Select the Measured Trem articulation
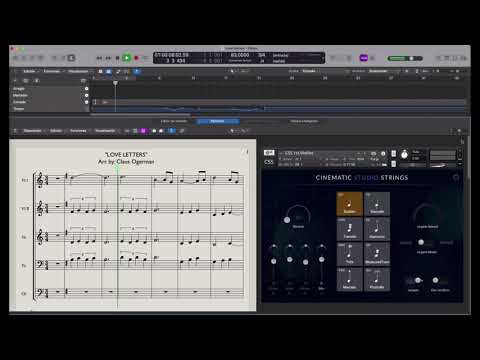The image size is (480, 360). (377, 254)
